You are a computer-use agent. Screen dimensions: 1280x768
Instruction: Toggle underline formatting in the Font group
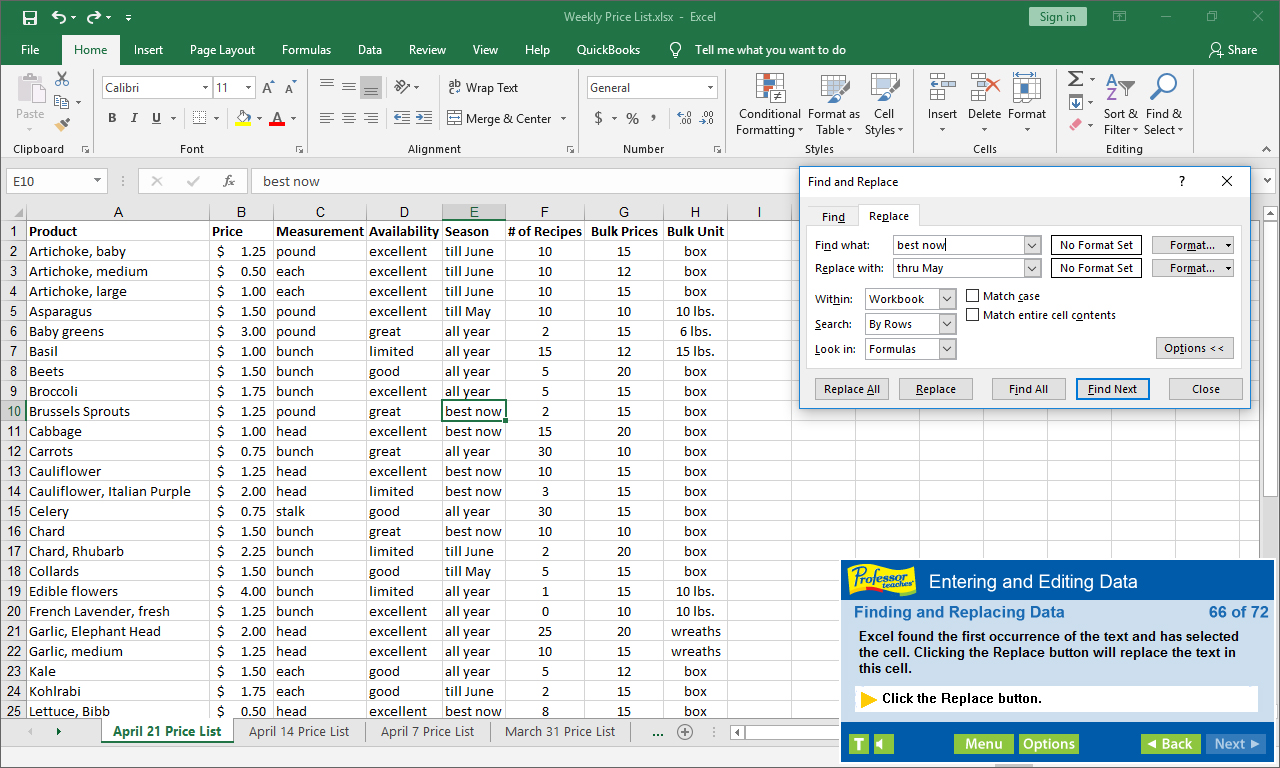tap(156, 118)
